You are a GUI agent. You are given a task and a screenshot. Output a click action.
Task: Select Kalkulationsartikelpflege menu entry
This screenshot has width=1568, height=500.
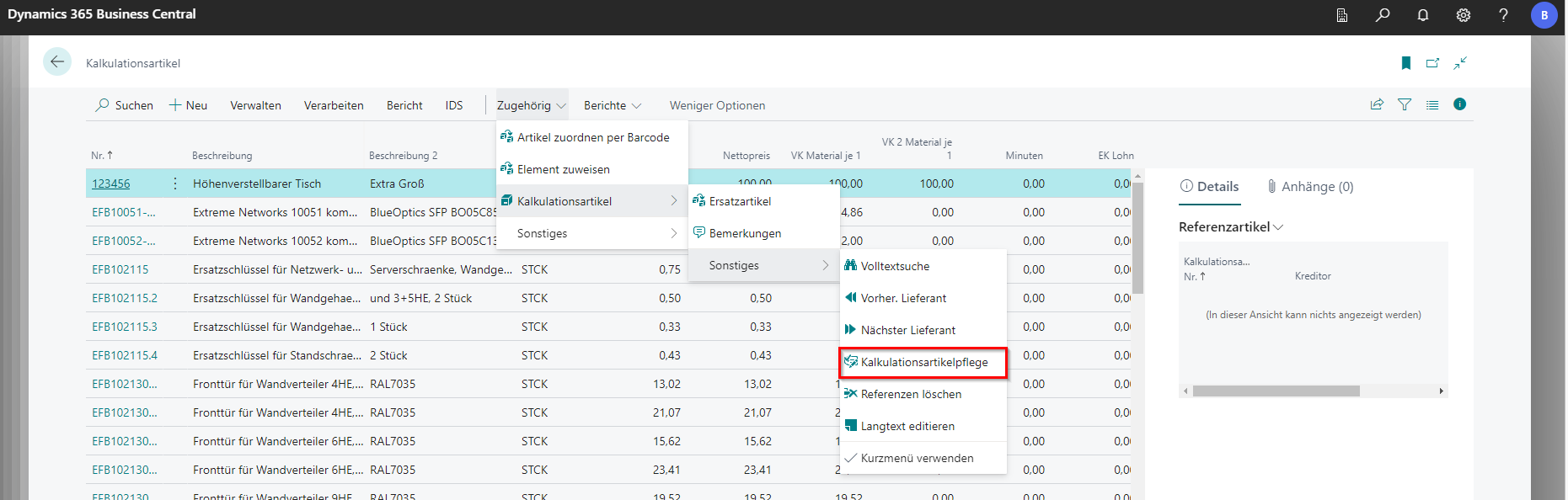tap(923, 362)
